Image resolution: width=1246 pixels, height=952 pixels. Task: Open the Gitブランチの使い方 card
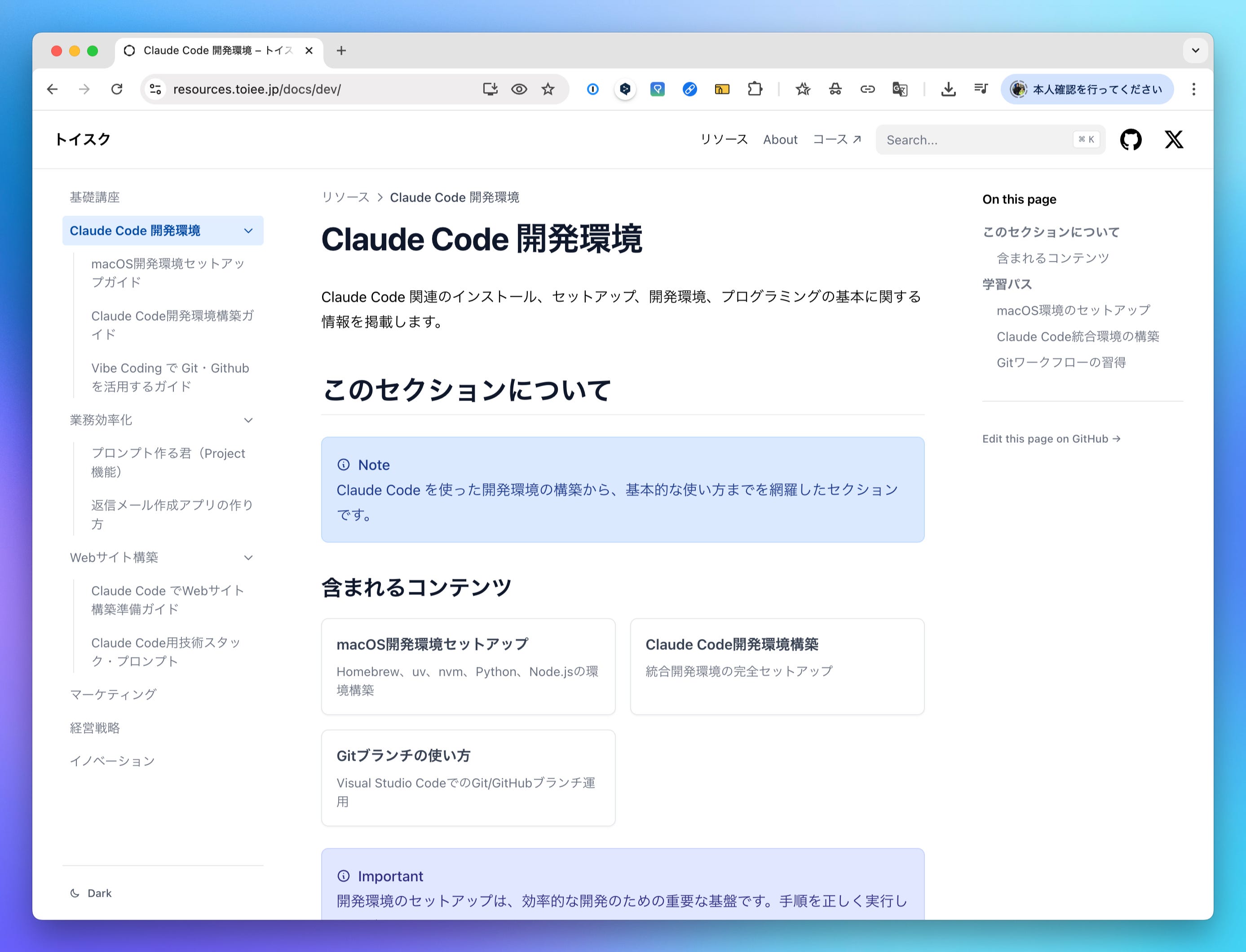coord(468,777)
